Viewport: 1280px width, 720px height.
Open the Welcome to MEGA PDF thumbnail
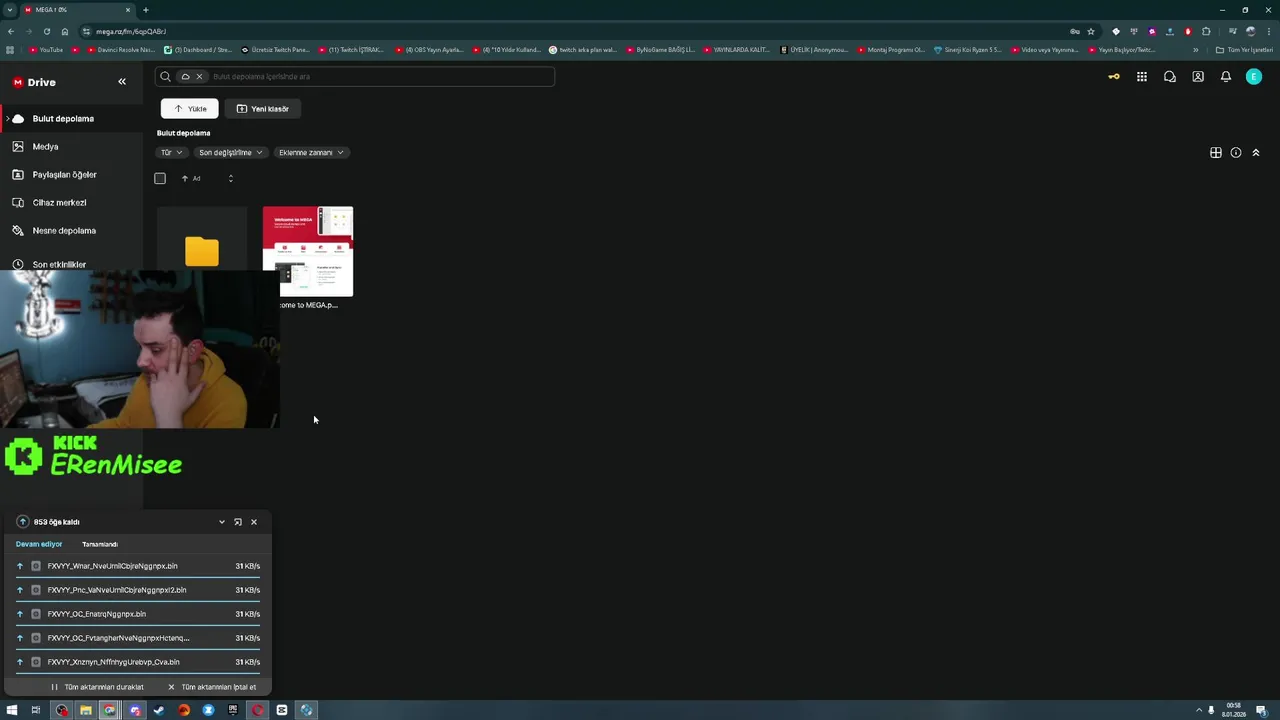[x=308, y=251]
